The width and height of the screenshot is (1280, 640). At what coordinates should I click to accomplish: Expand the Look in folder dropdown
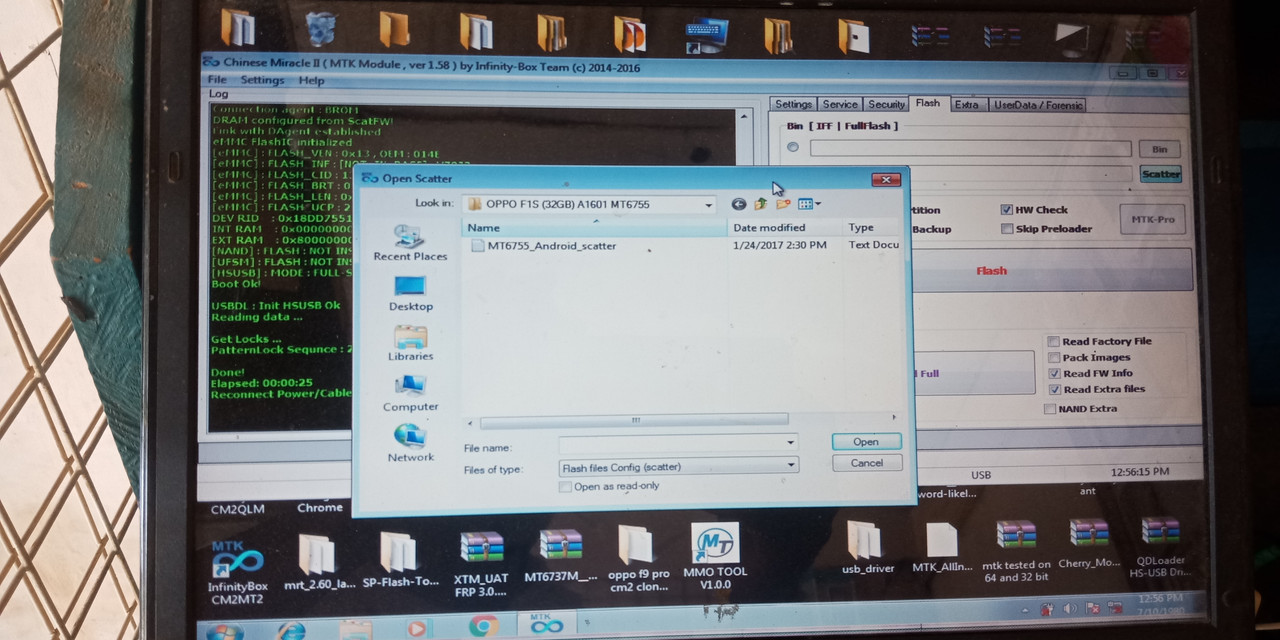708,204
